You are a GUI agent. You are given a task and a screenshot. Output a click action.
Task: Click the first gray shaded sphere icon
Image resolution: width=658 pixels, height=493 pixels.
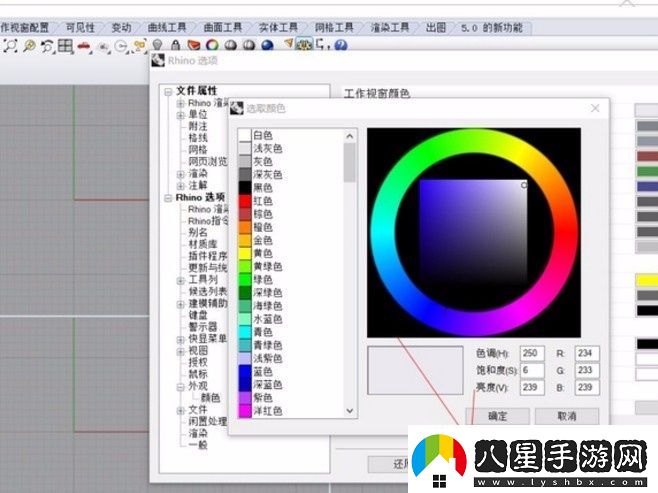tap(230, 44)
